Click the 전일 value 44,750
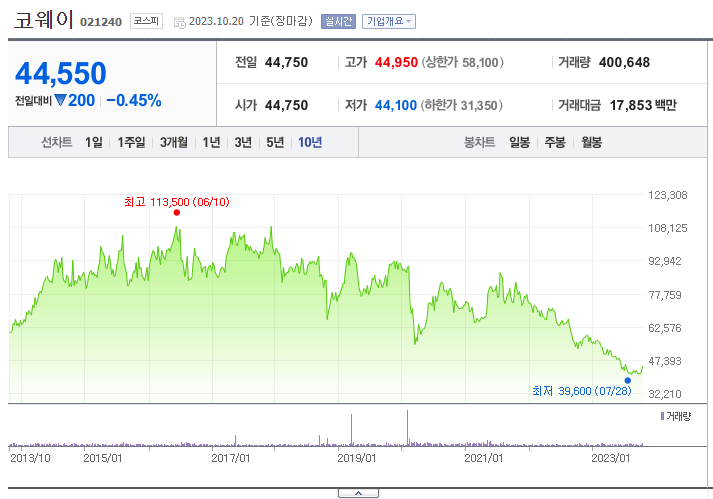This screenshot has width=713, height=499. coord(286,62)
